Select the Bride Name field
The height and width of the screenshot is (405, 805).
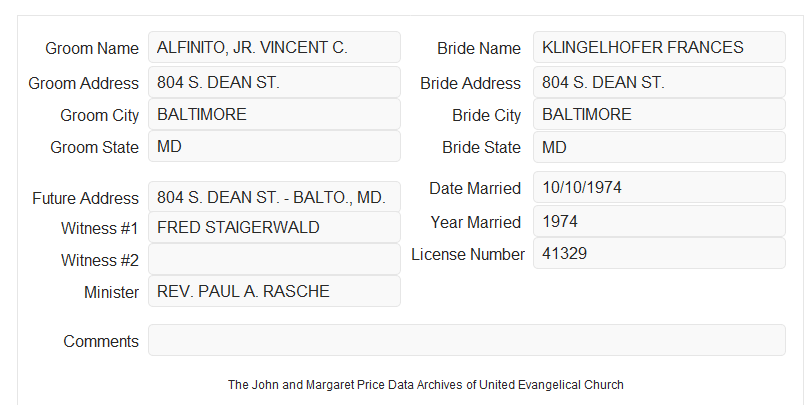tap(659, 47)
